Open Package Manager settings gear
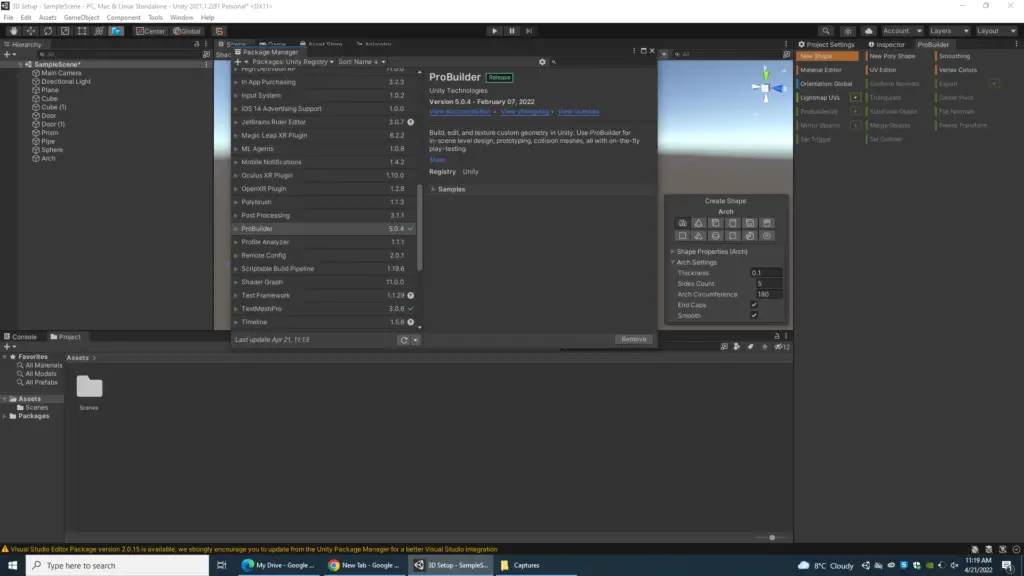Image resolution: width=1024 pixels, height=576 pixels. click(x=543, y=62)
